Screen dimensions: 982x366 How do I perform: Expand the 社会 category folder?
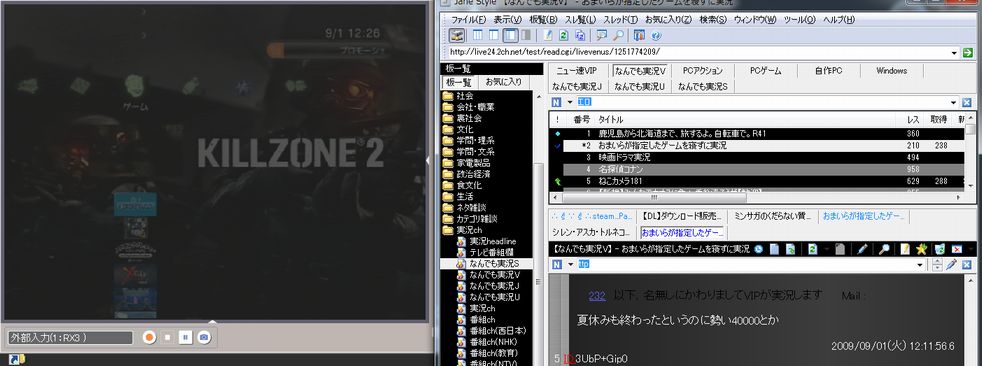click(x=458, y=96)
